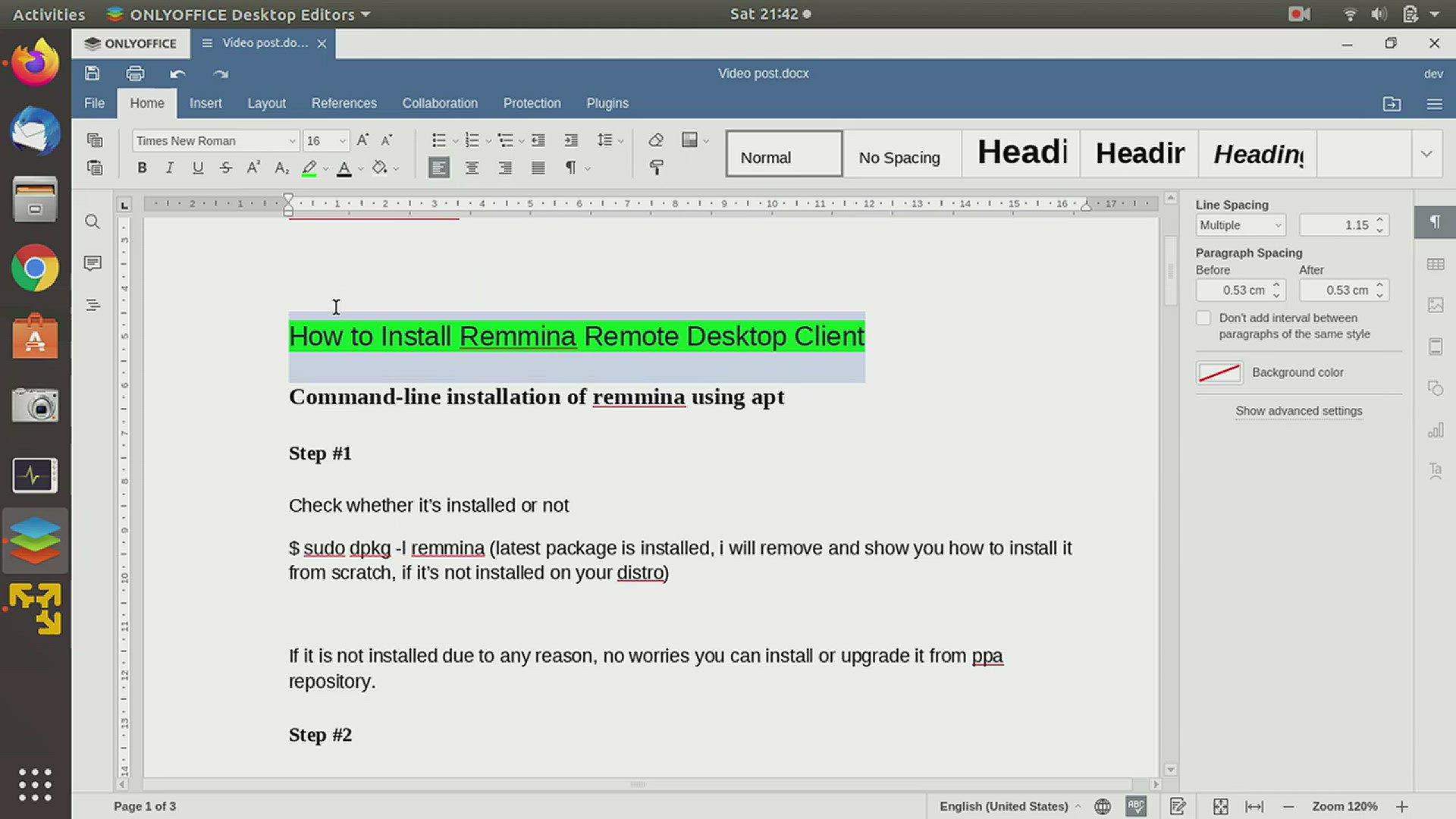
Task: Open highlight color dropdown arrow
Action: click(x=326, y=168)
